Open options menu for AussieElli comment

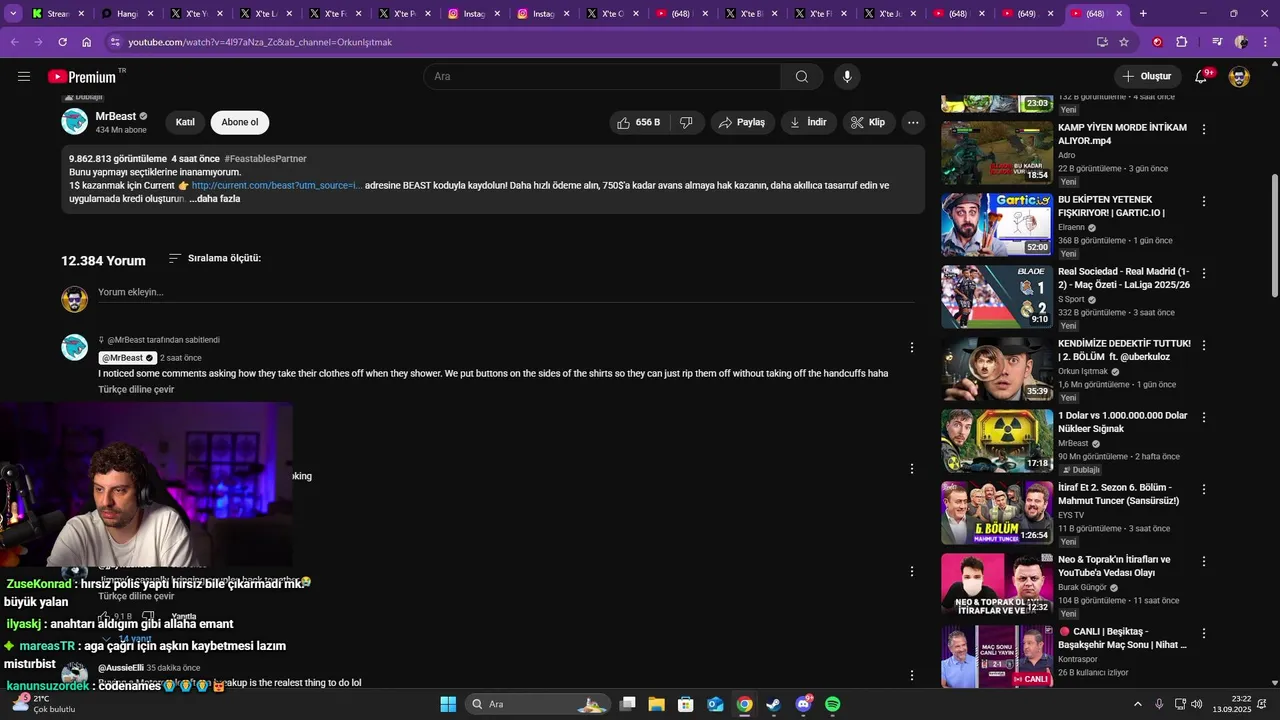pyautogui.click(x=911, y=675)
